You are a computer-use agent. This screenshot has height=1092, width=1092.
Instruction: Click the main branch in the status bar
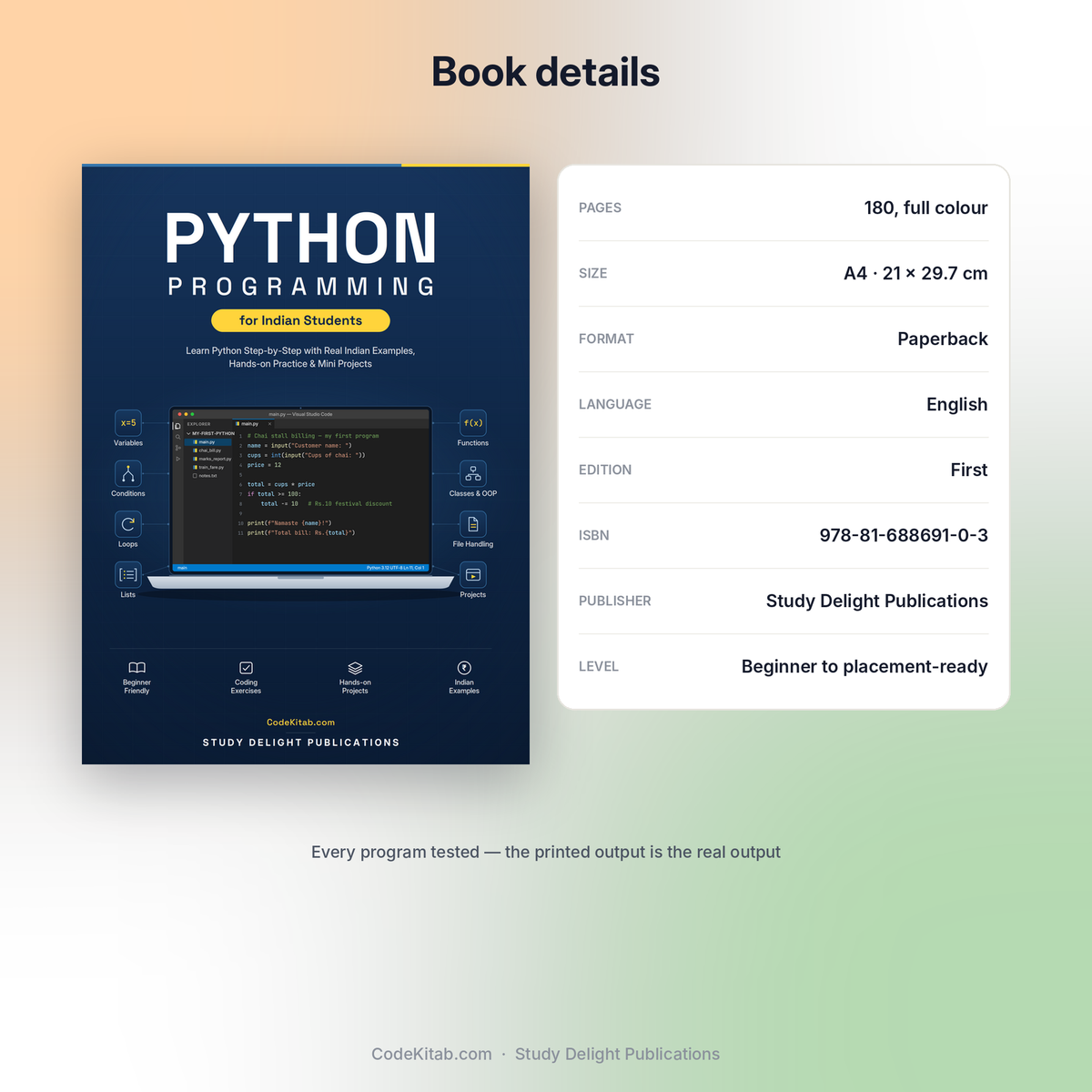tap(182, 568)
